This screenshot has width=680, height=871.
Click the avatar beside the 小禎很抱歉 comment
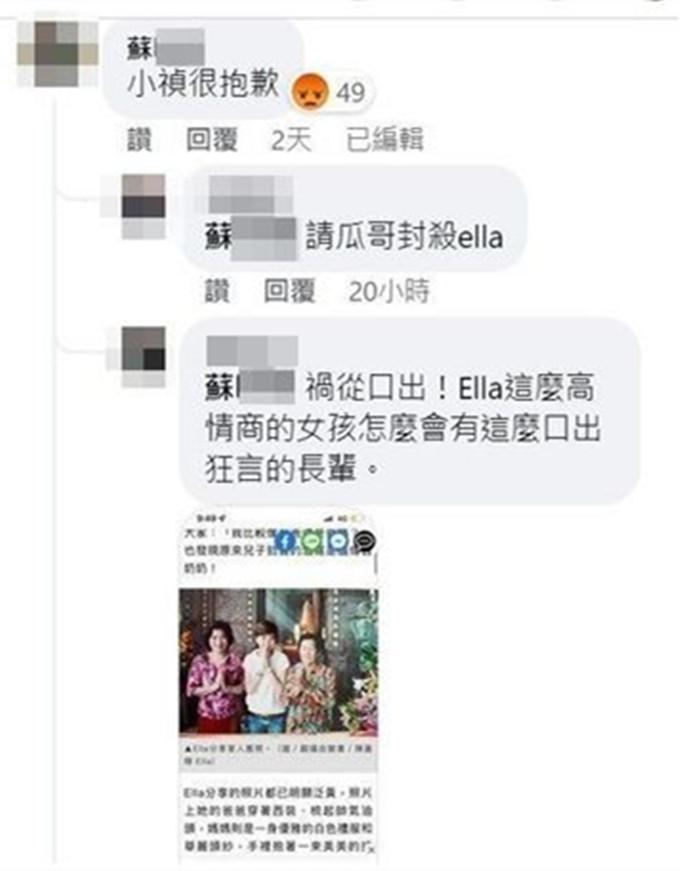coord(57,53)
